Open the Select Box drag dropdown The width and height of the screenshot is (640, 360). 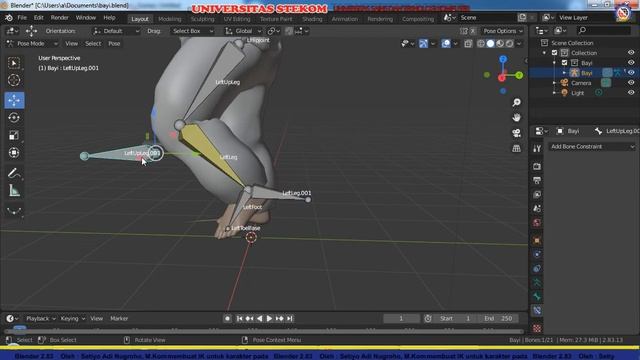coord(193,31)
